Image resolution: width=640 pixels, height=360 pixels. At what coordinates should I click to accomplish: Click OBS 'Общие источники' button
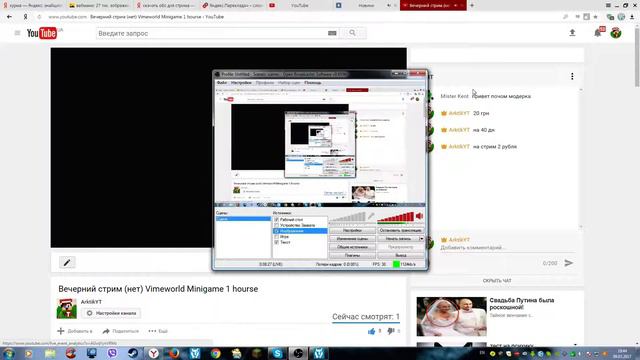pos(352,247)
